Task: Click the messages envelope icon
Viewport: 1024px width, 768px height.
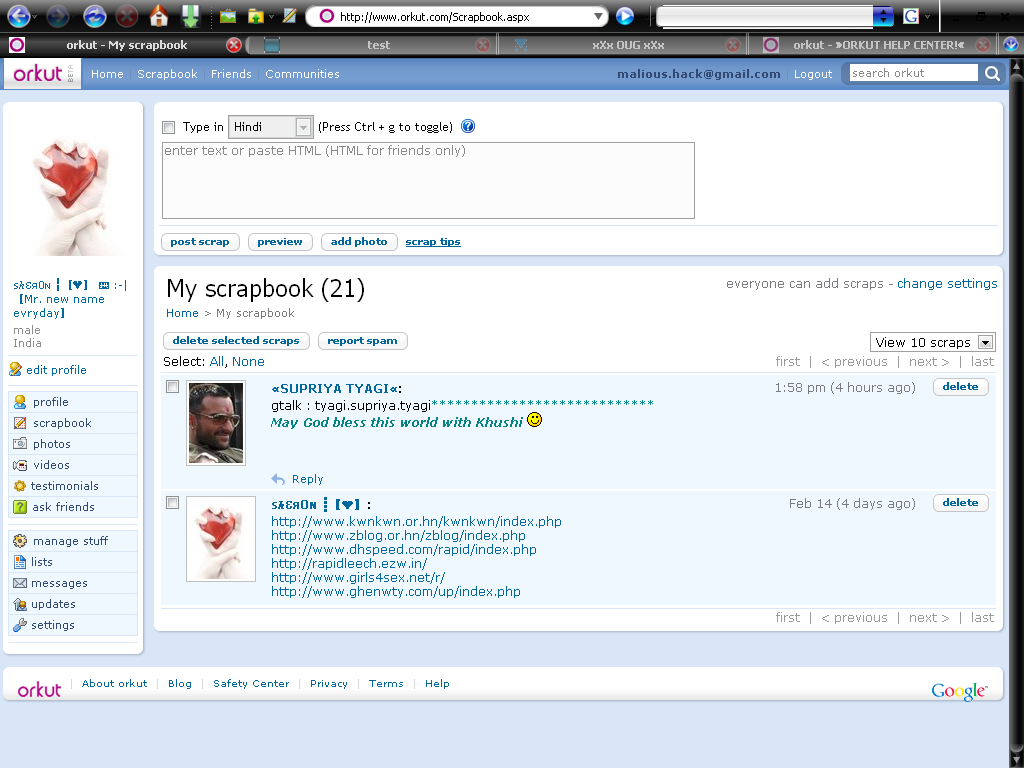Action: 20,583
